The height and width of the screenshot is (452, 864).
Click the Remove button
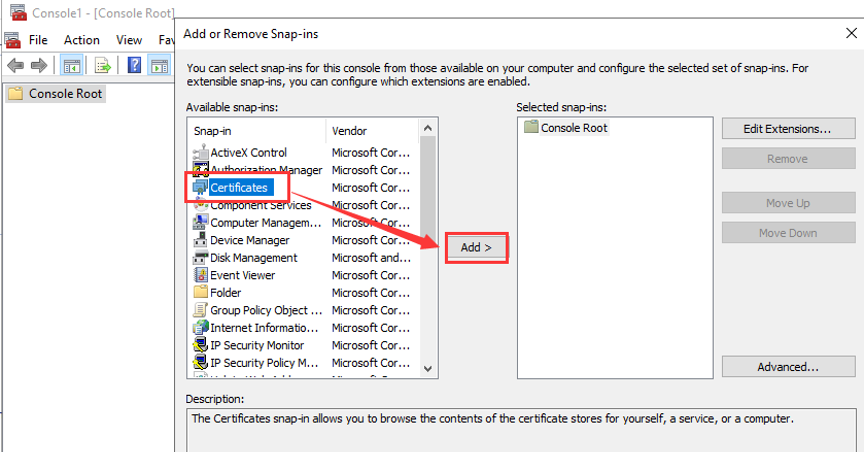point(788,159)
